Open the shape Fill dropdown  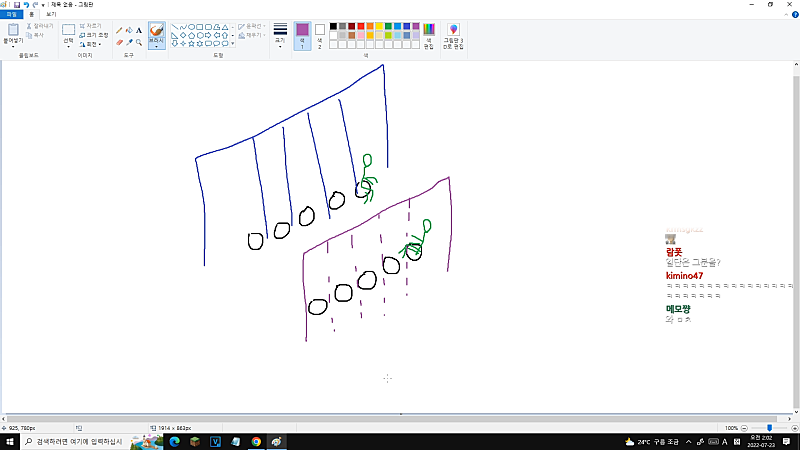(252, 35)
